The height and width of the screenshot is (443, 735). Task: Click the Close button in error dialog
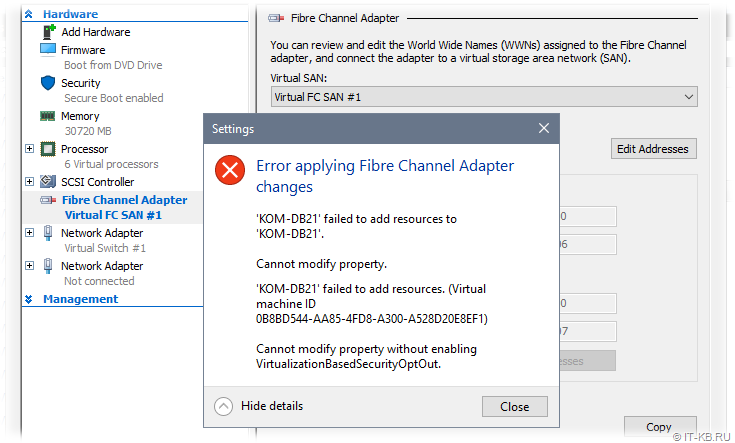514,406
